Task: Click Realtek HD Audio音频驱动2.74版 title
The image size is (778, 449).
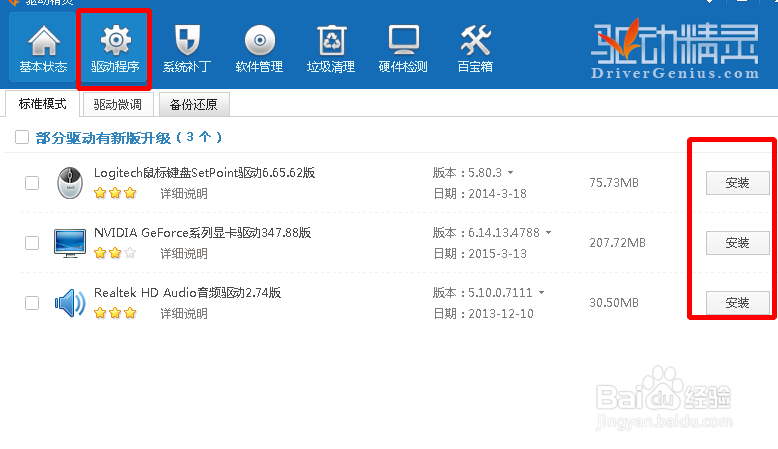Action: (188, 293)
